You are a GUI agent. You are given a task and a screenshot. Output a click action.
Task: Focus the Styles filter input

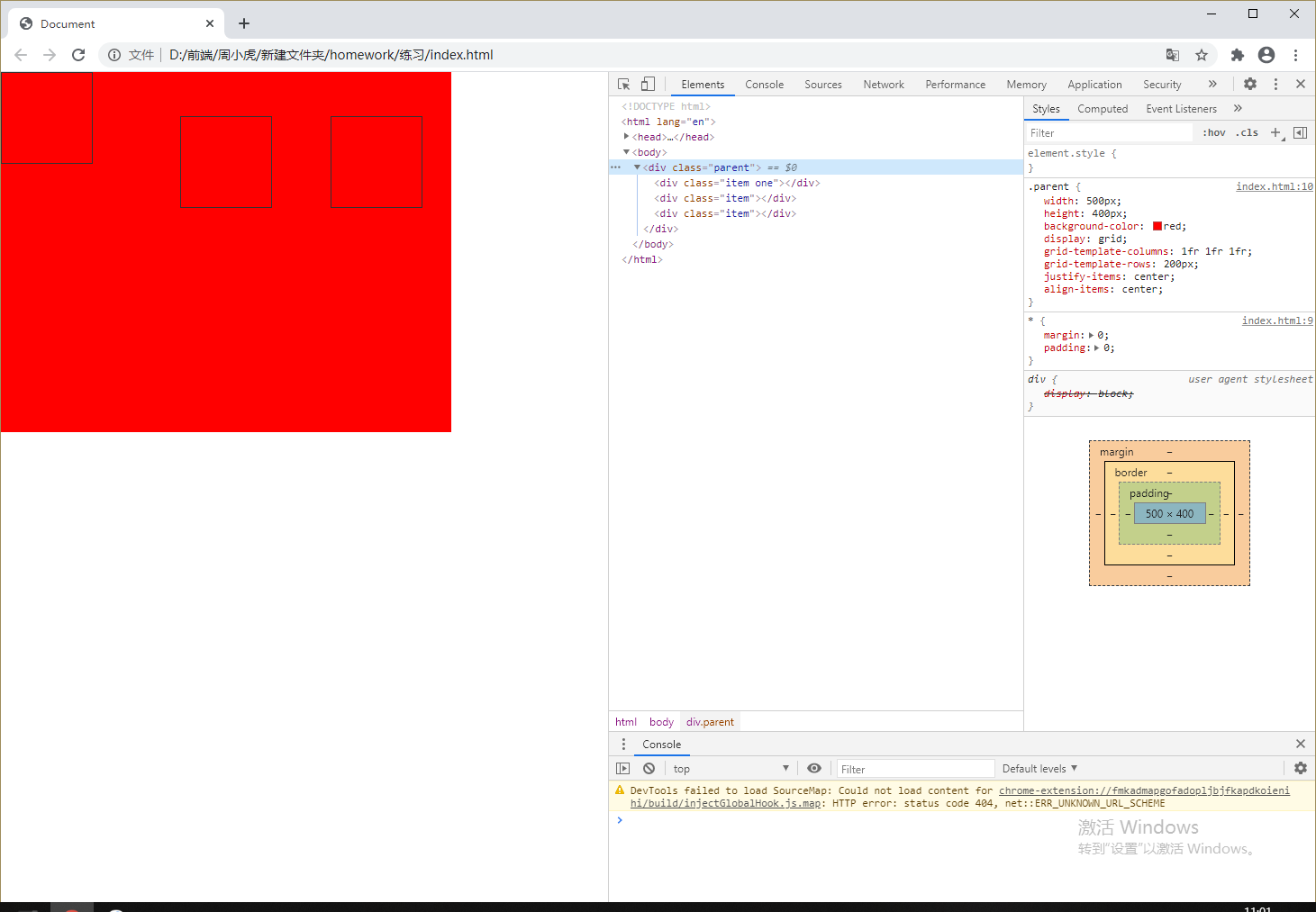point(1109,132)
